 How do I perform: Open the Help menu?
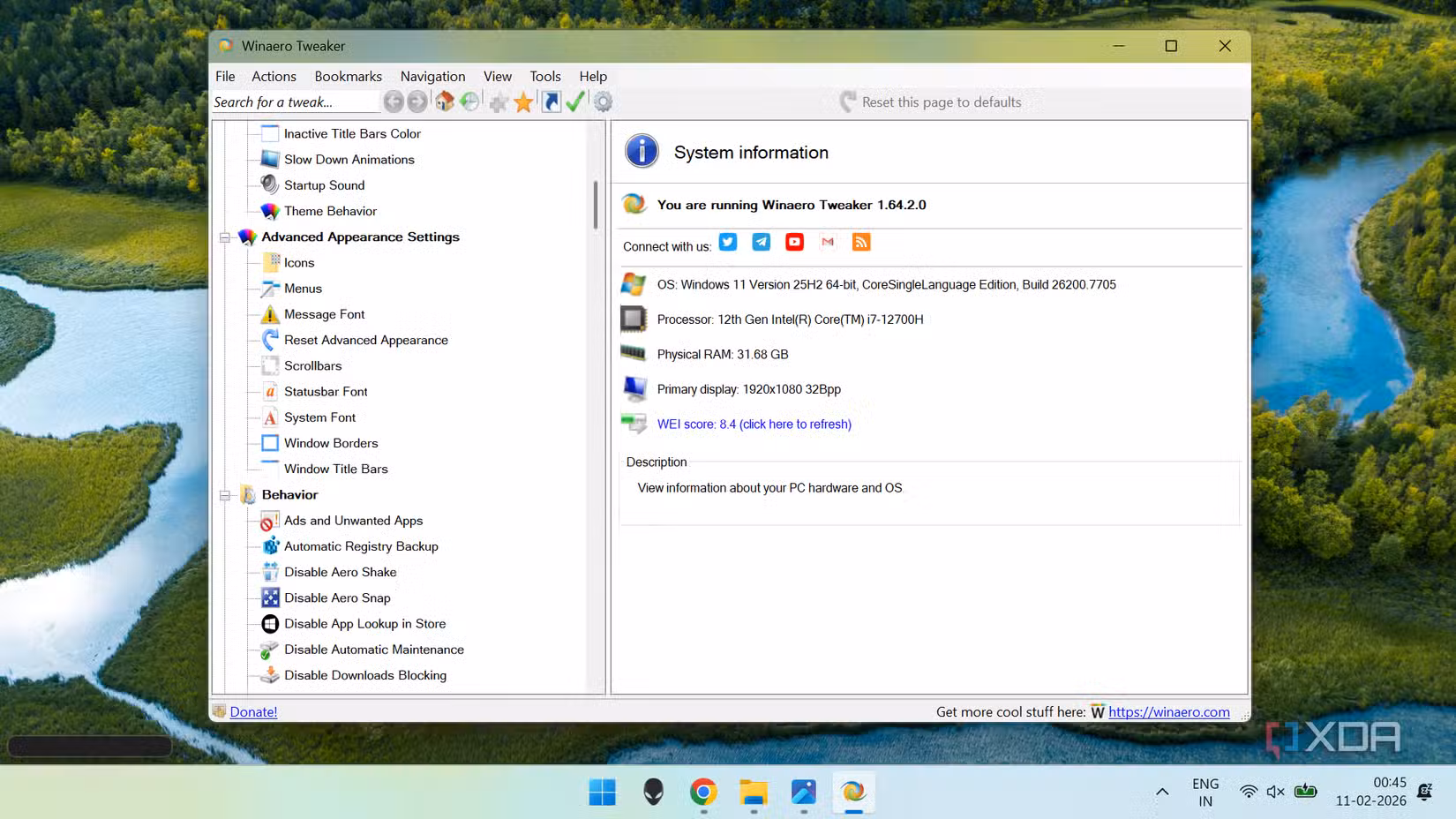click(593, 76)
